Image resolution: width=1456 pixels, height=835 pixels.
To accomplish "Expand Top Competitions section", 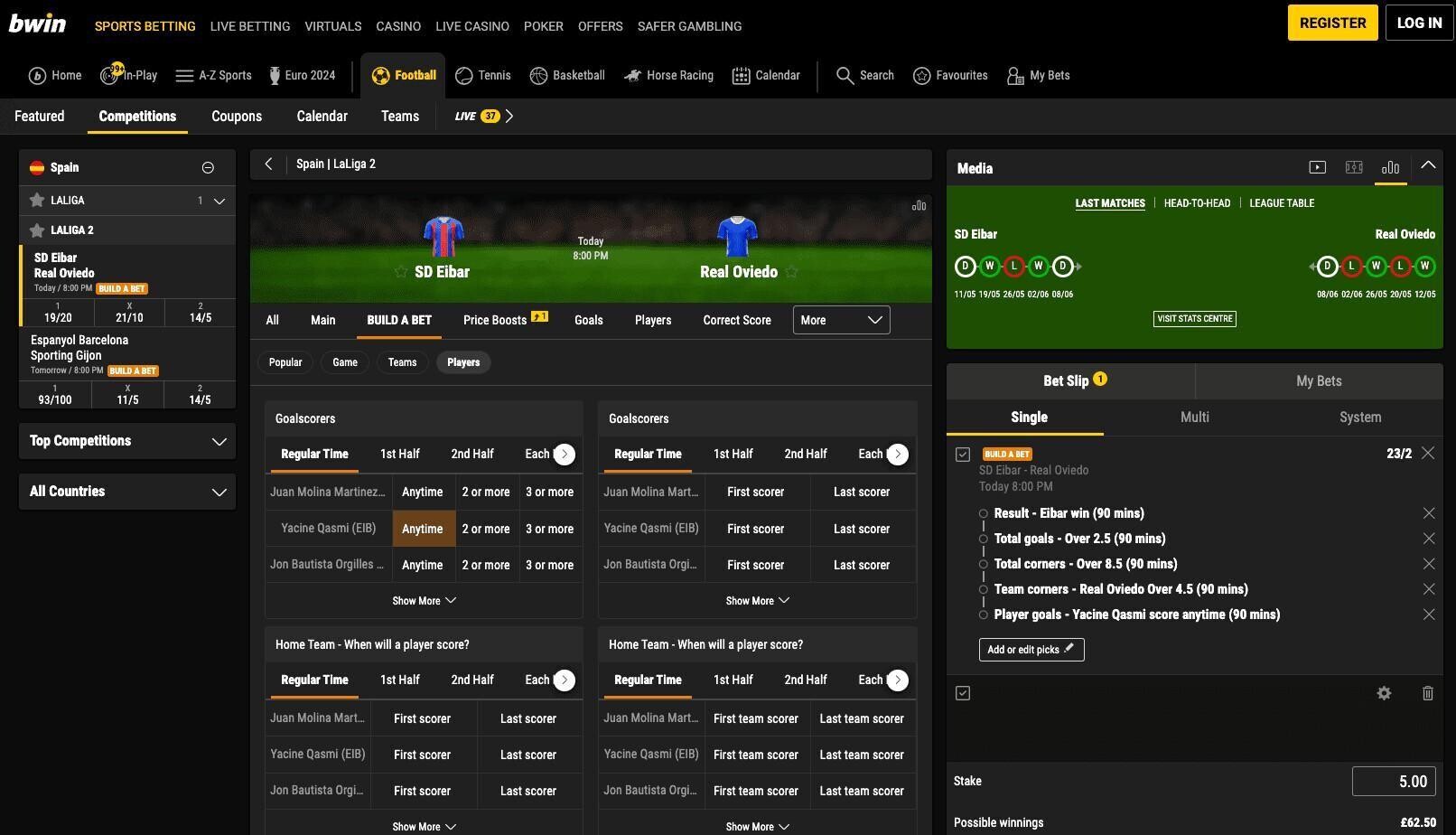I will 127,441.
